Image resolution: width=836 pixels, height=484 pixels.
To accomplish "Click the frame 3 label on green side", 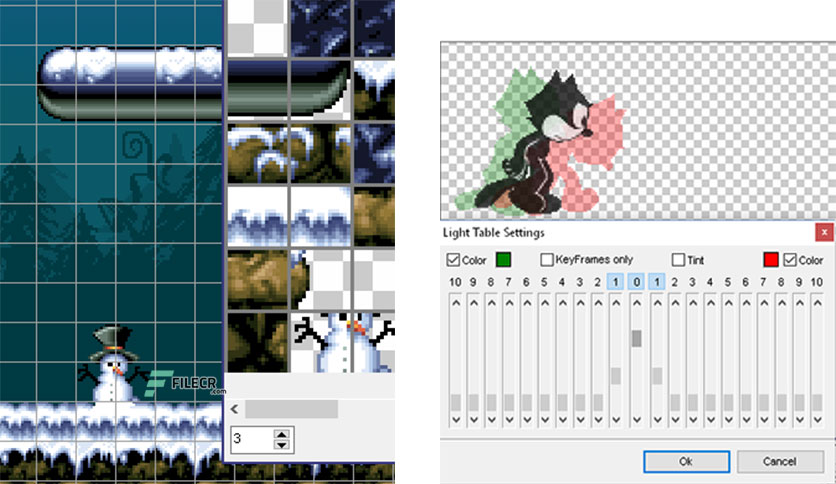I will [580, 282].
